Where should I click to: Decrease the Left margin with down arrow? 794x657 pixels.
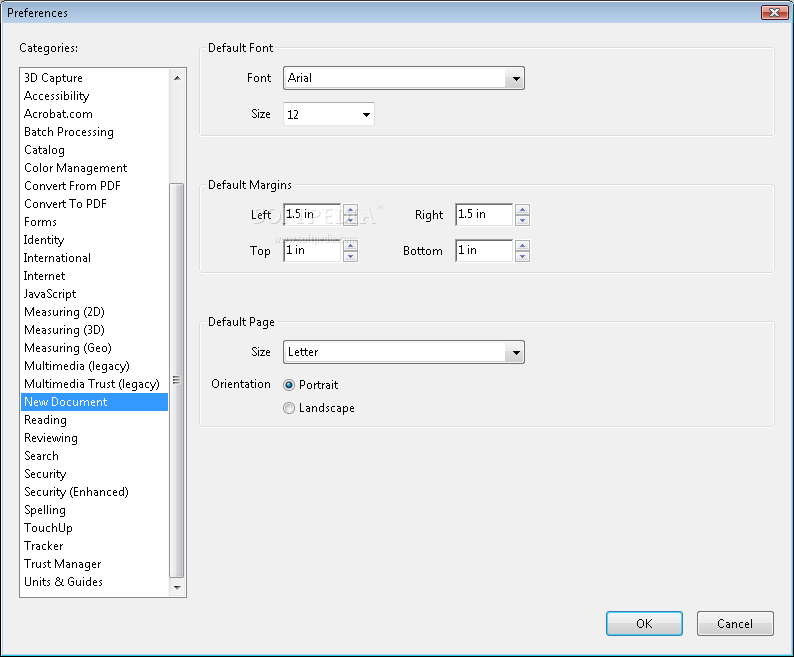pyautogui.click(x=350, y=220)
